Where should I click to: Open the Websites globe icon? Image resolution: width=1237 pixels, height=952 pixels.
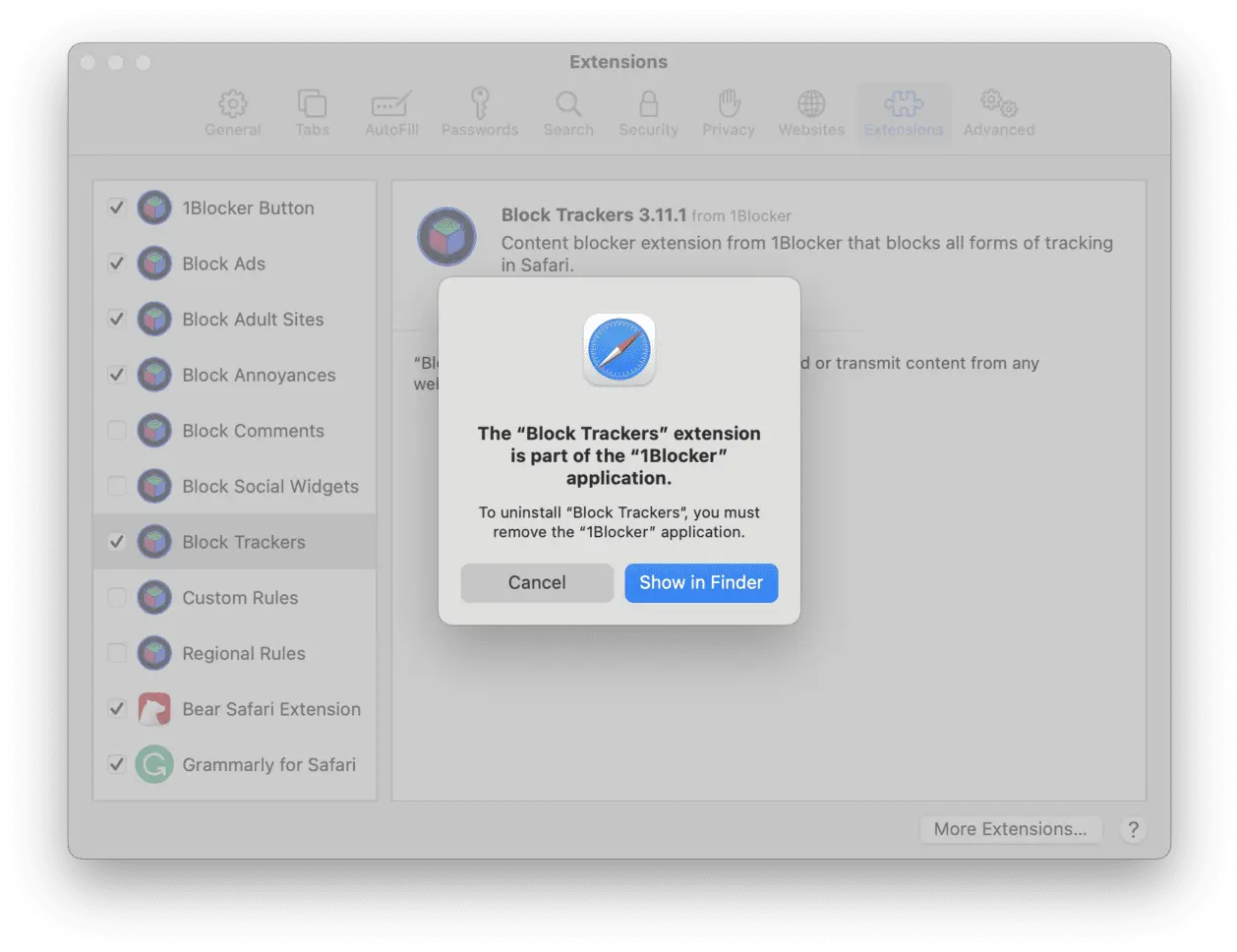coord(811,104)
